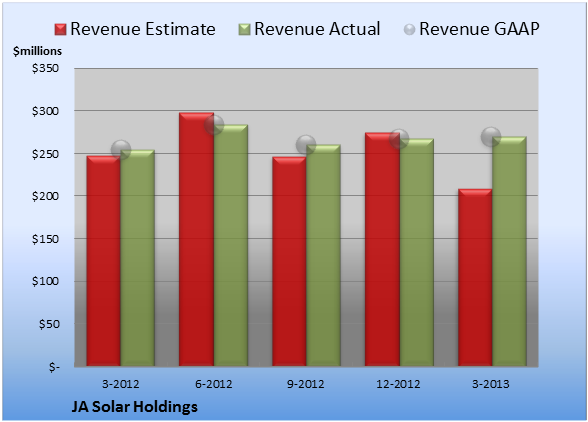Select the 'Revenue Estimate' legend label
The width and height of the screenshot is (588, 422).
pos(143,29)
